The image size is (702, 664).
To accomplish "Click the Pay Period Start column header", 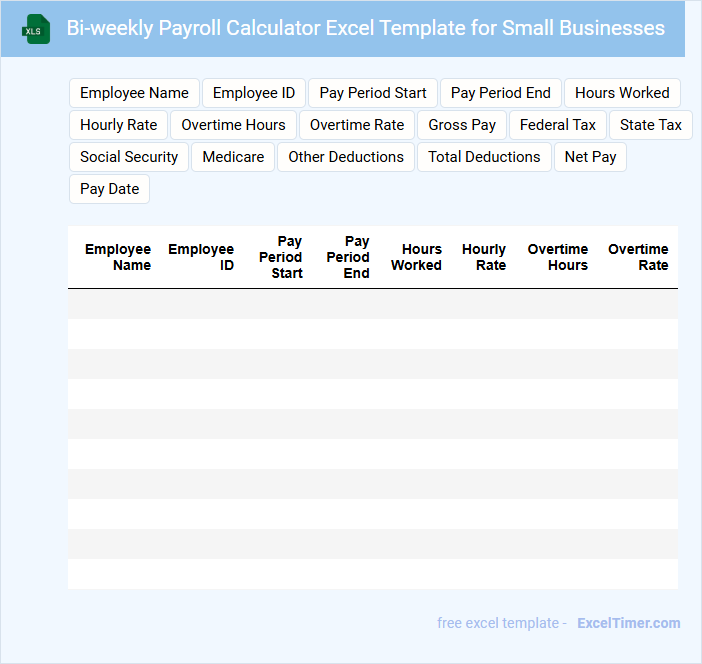I will [281, 257].
